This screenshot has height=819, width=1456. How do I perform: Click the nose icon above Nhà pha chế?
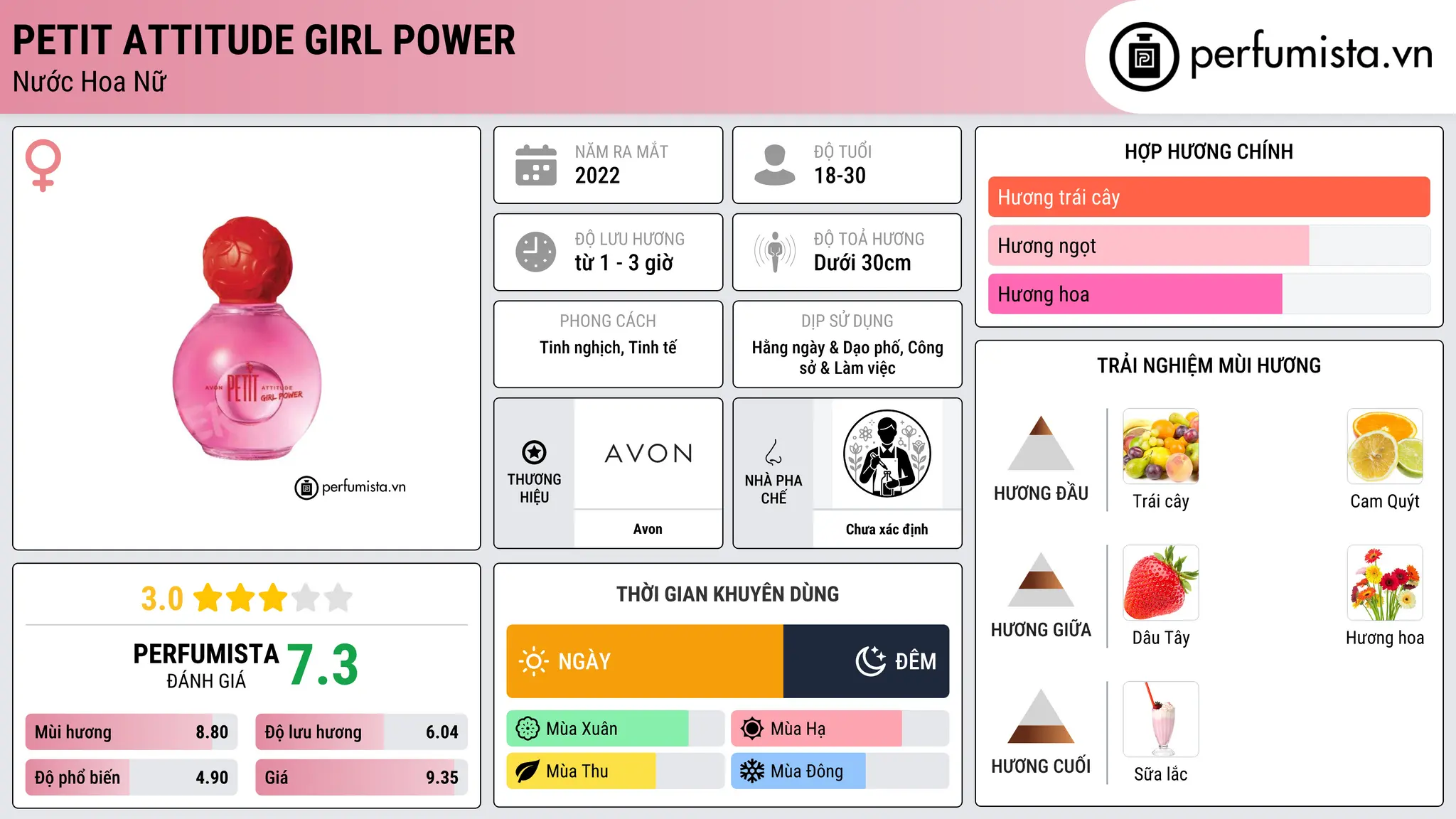[x=773, y=452]
